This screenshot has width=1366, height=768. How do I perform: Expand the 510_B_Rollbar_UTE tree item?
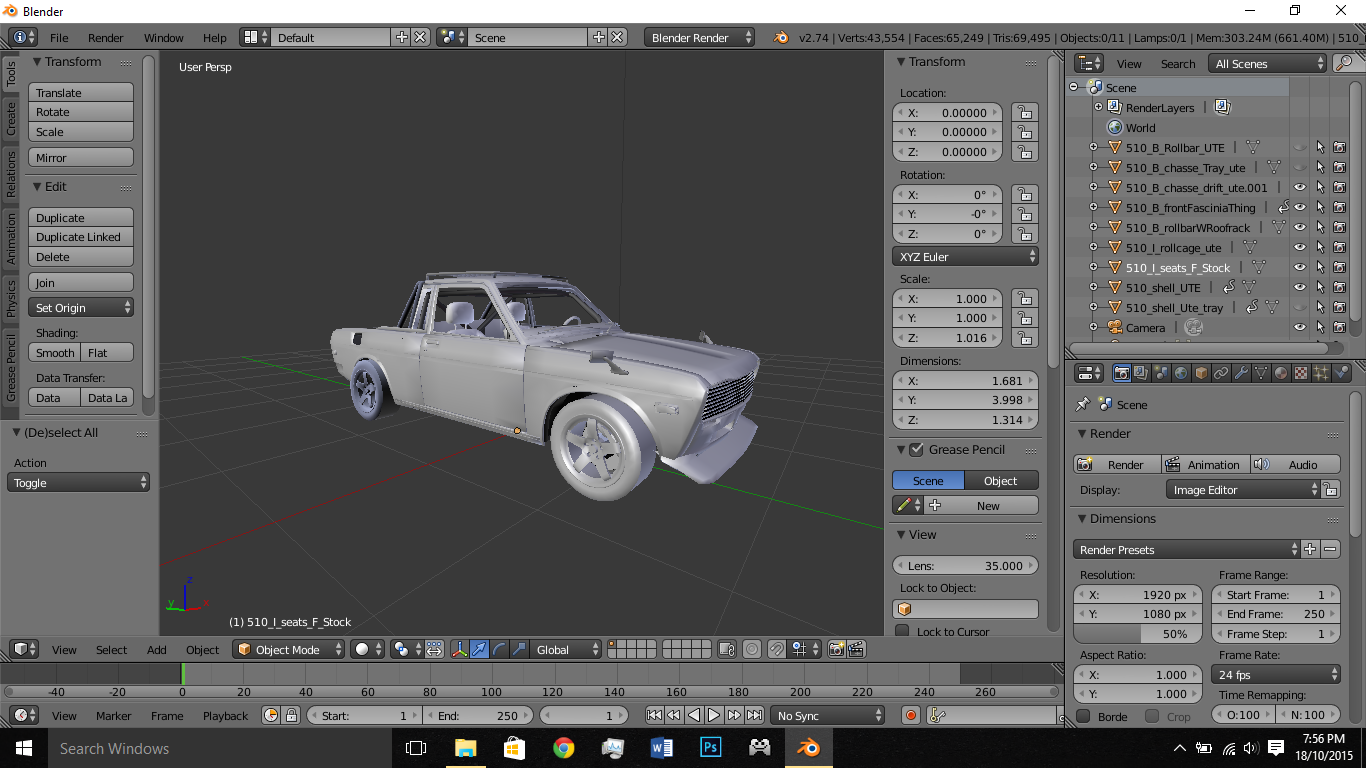coord(1093,148)
